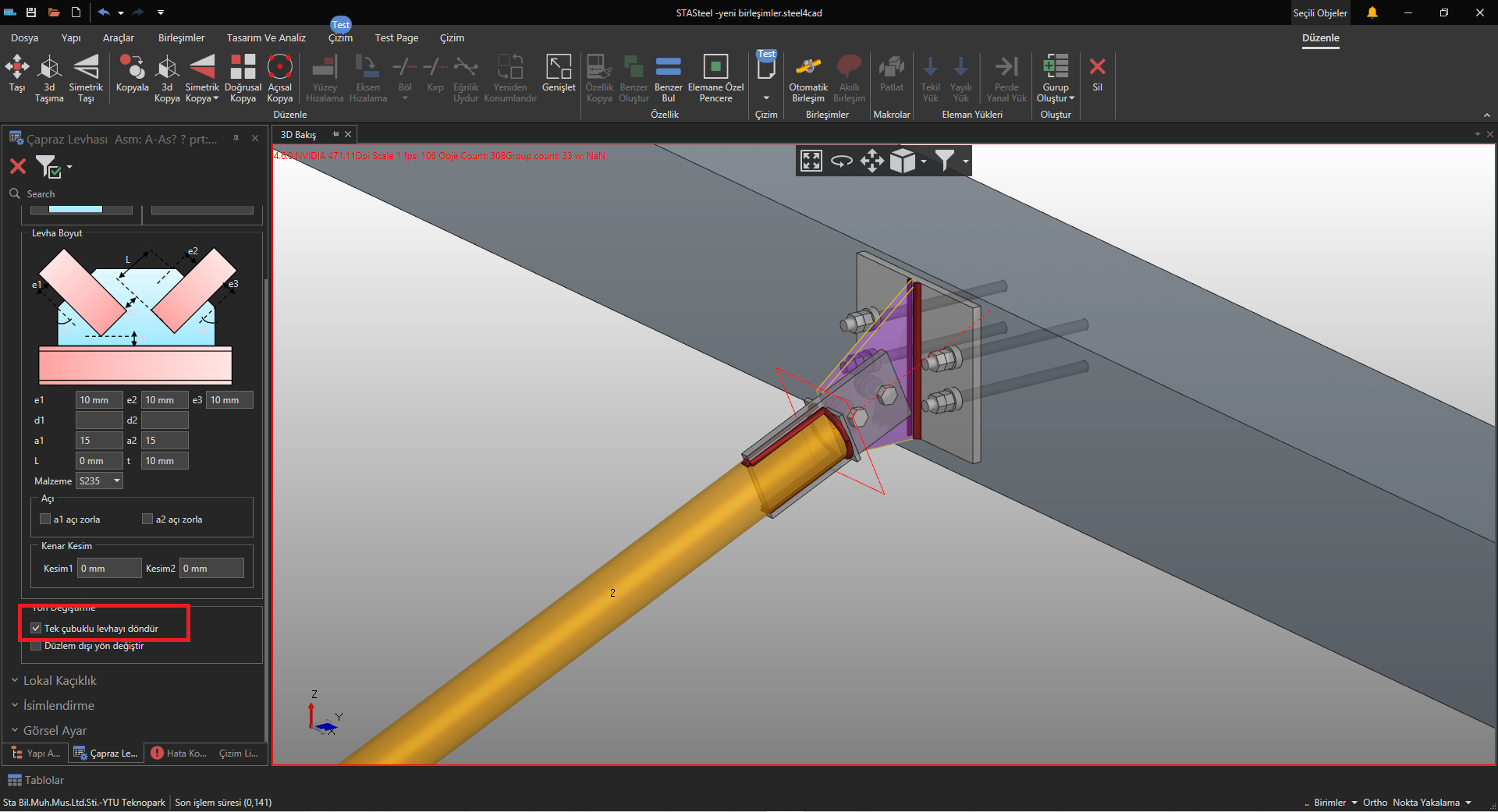Expand the Görsel Ayar section

[x=55, y=731]
